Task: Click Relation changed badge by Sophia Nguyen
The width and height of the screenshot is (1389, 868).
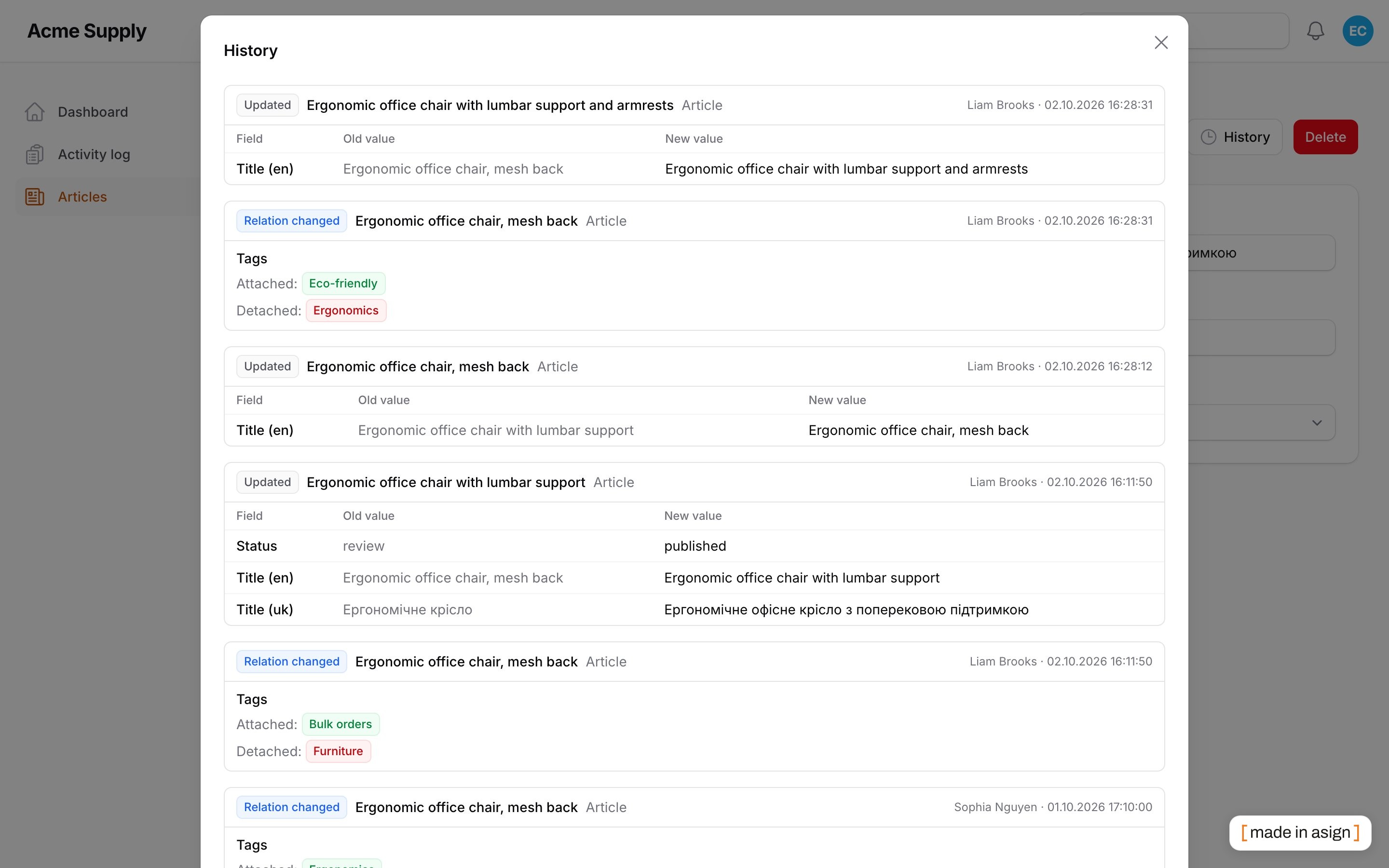Action: [292, 807]
